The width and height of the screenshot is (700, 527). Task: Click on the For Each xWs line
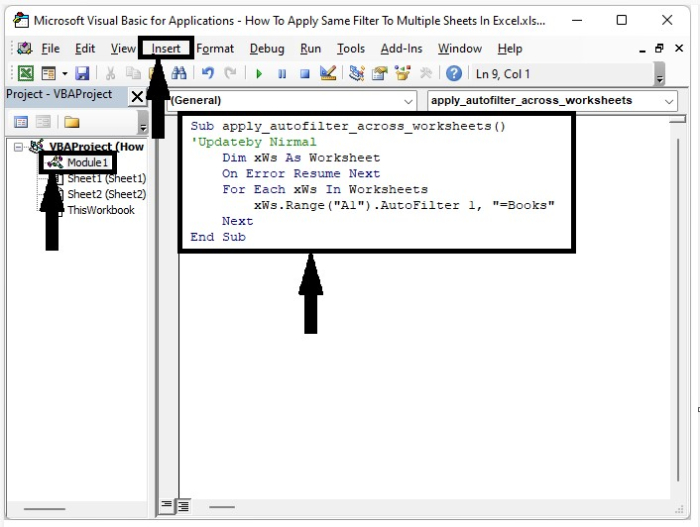(x=325, y=189)
